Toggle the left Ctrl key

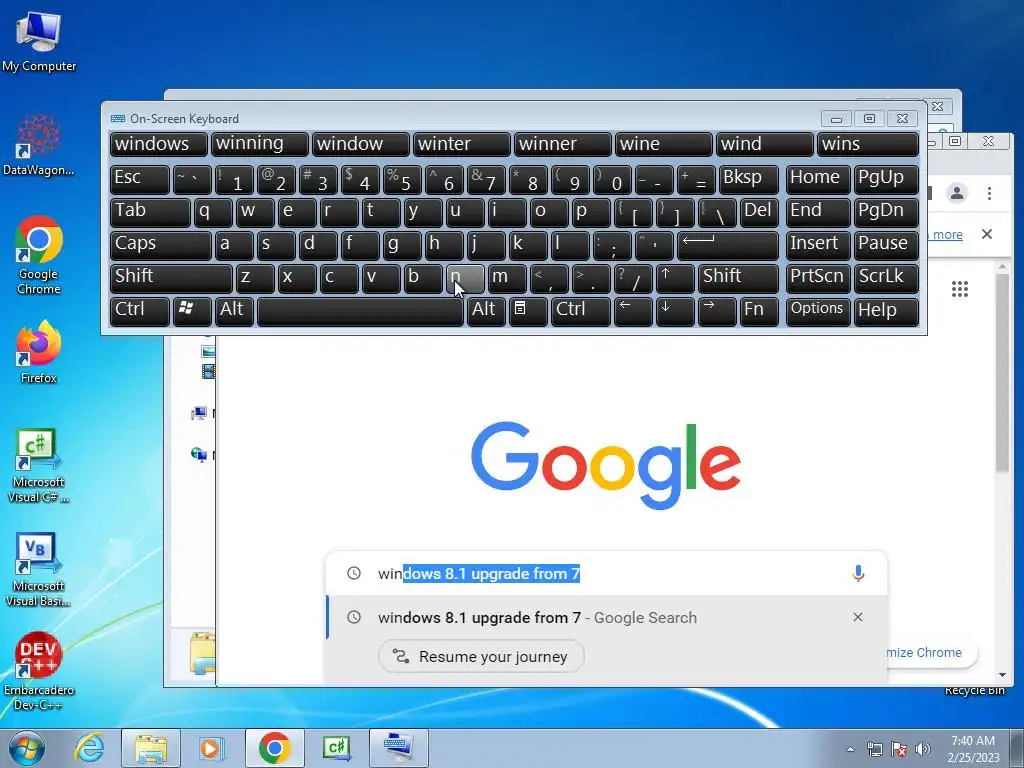point(140,311)
